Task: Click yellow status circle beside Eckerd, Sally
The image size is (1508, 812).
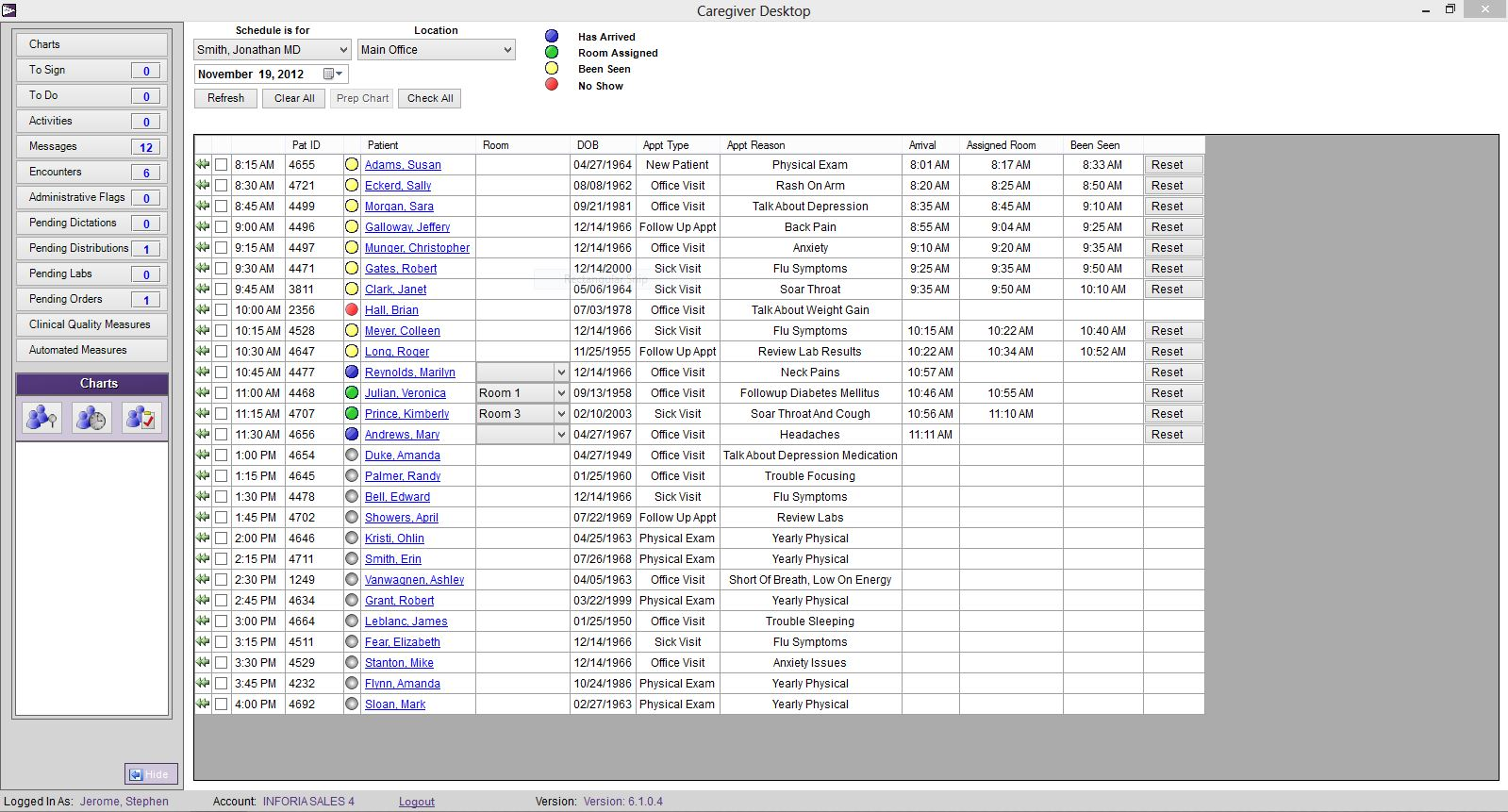Action: tap(352, 186)
